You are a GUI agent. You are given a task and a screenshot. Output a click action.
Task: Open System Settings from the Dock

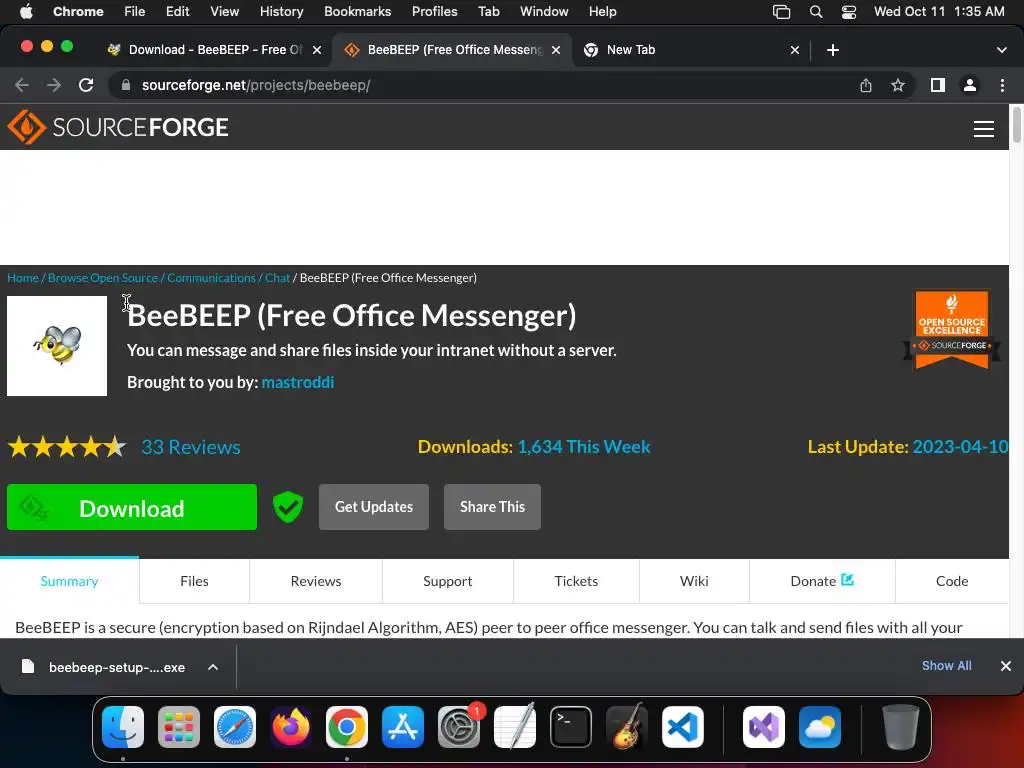(459, 727)
